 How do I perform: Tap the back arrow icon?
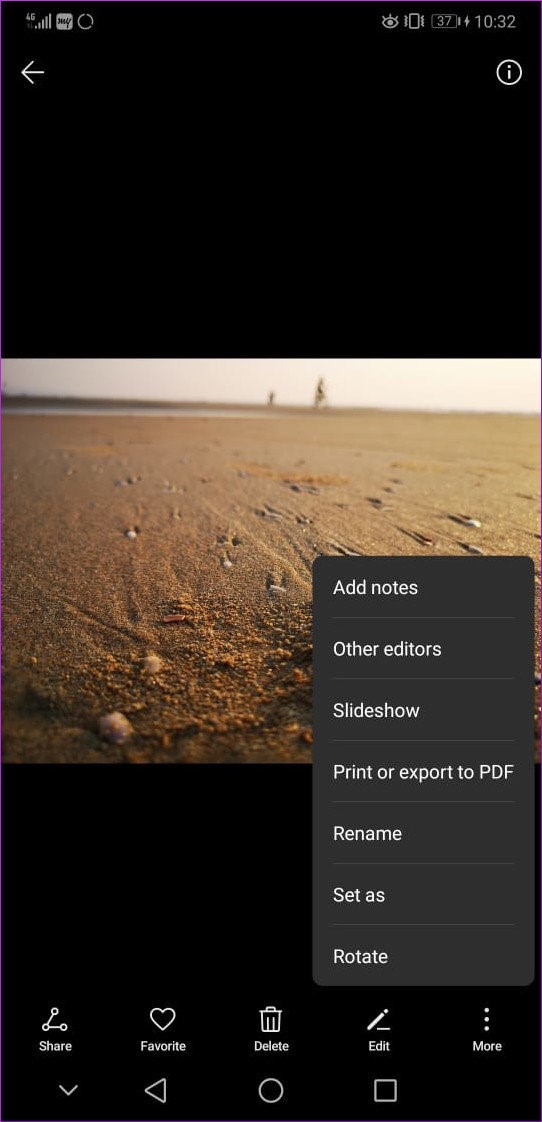32,72
